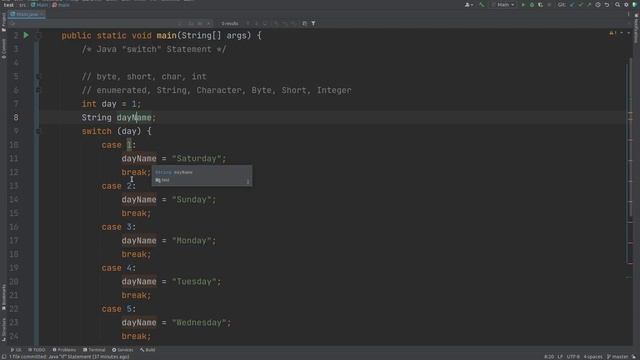The height and width of the screenshot is (360, 640).
Task: Open the Project tool window sidebar button
Action: [4, 22]
